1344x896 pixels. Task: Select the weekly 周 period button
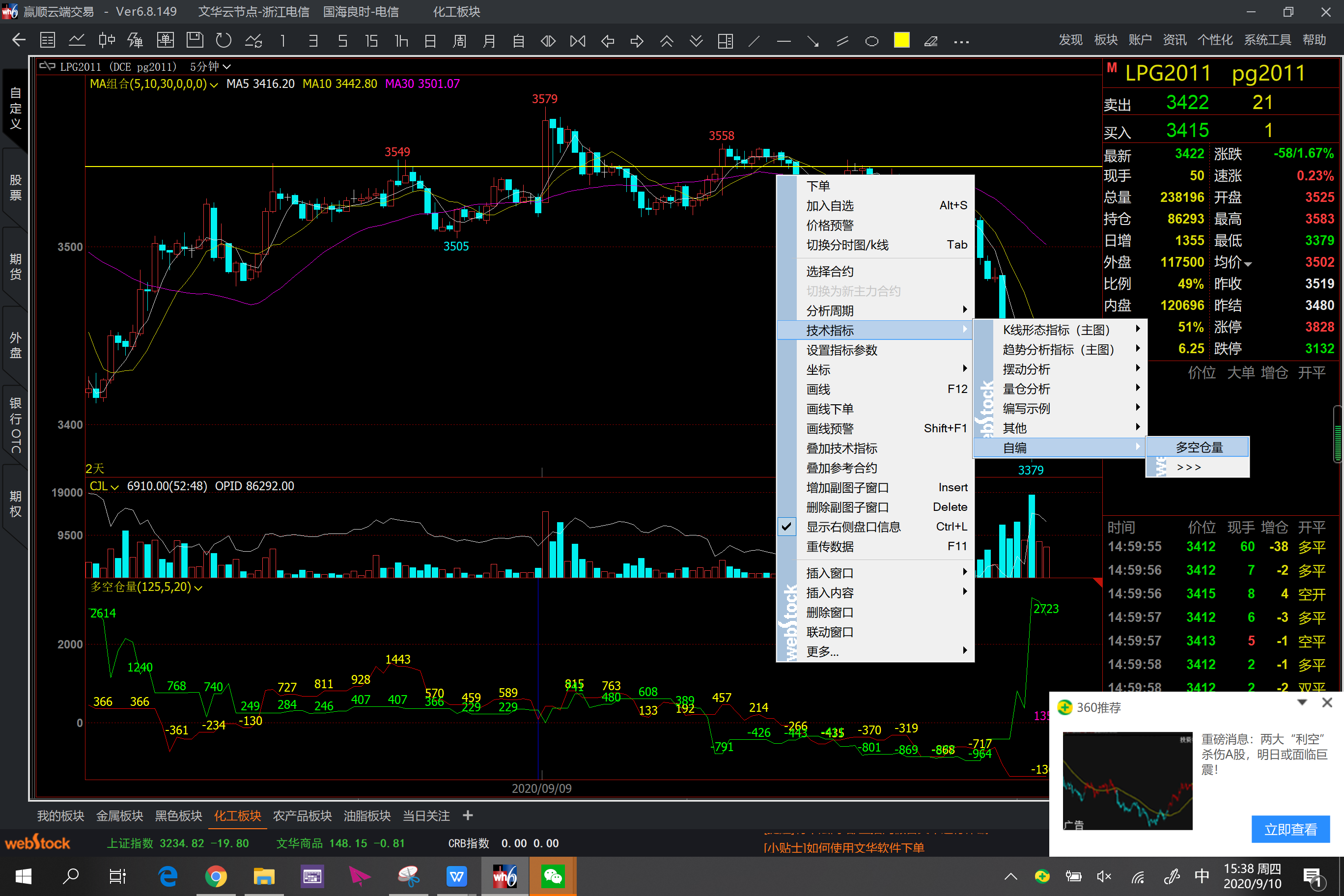coord(459,41)
